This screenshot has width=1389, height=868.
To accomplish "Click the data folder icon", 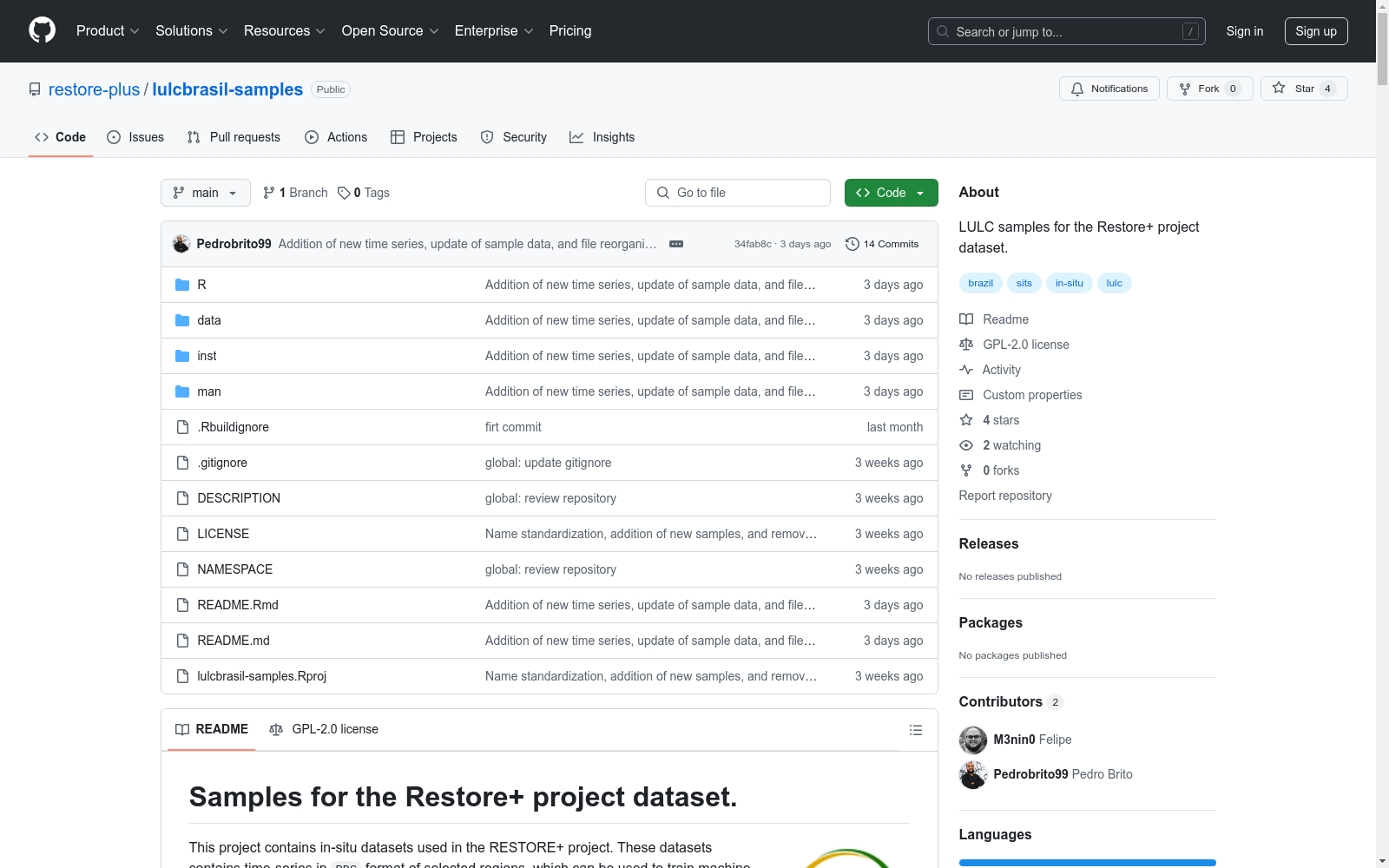I will pyautogui.click(x=182, y=320).
